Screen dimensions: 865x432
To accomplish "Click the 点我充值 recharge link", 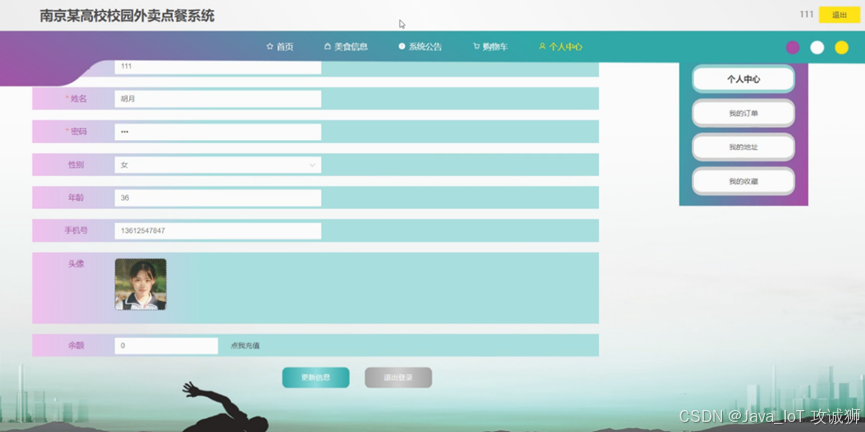I will (245, 346).
